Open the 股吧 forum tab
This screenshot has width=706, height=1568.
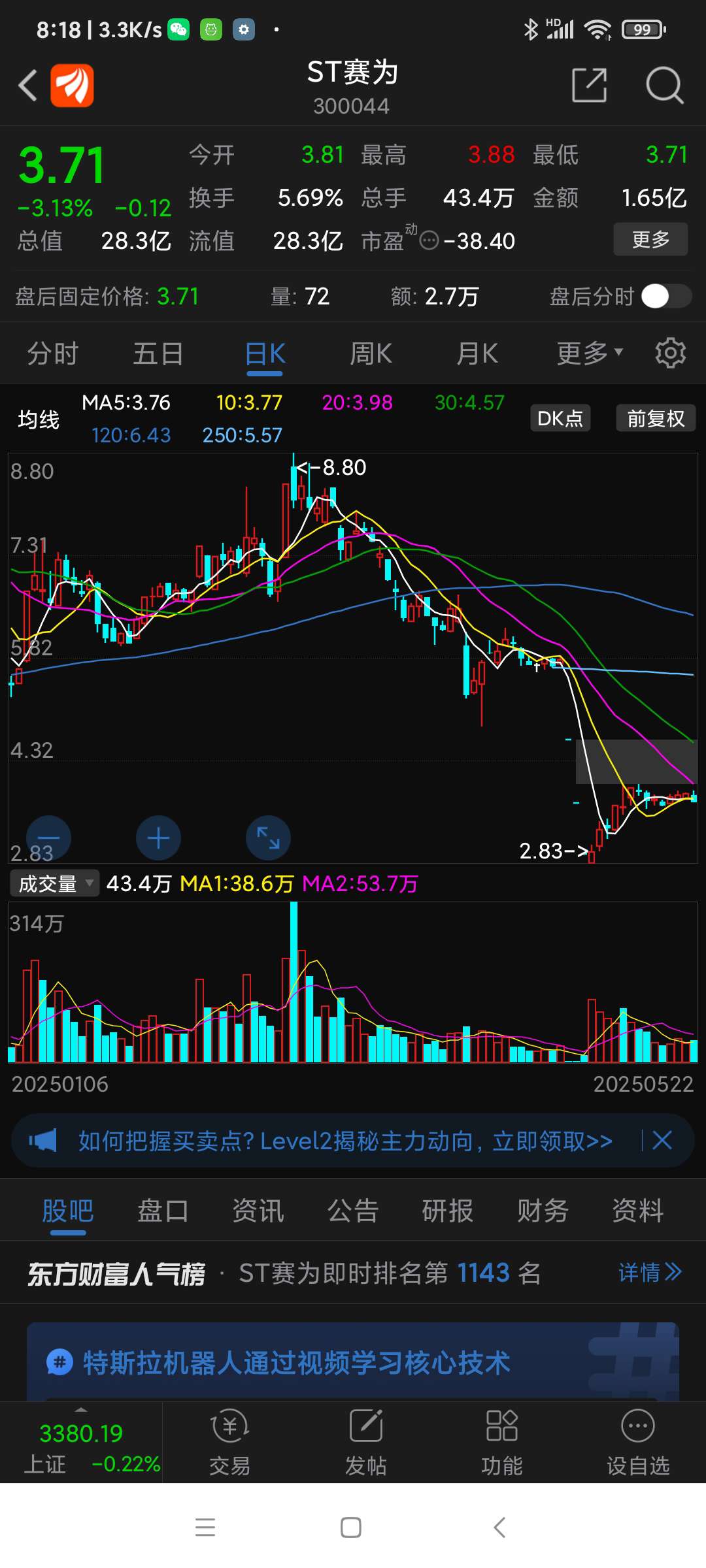(68, 1211)
